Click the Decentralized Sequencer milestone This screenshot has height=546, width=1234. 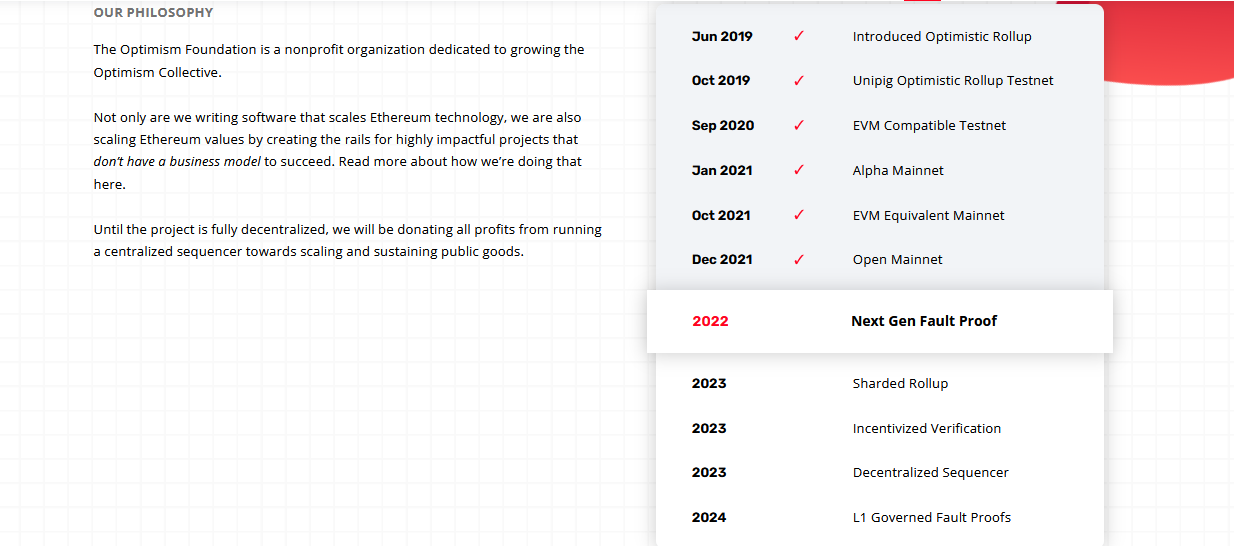[x=930, y=472]
